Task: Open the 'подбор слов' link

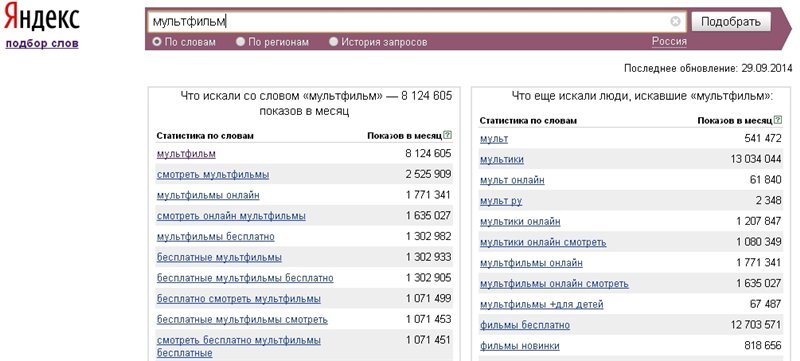Action: pos(42,43)
